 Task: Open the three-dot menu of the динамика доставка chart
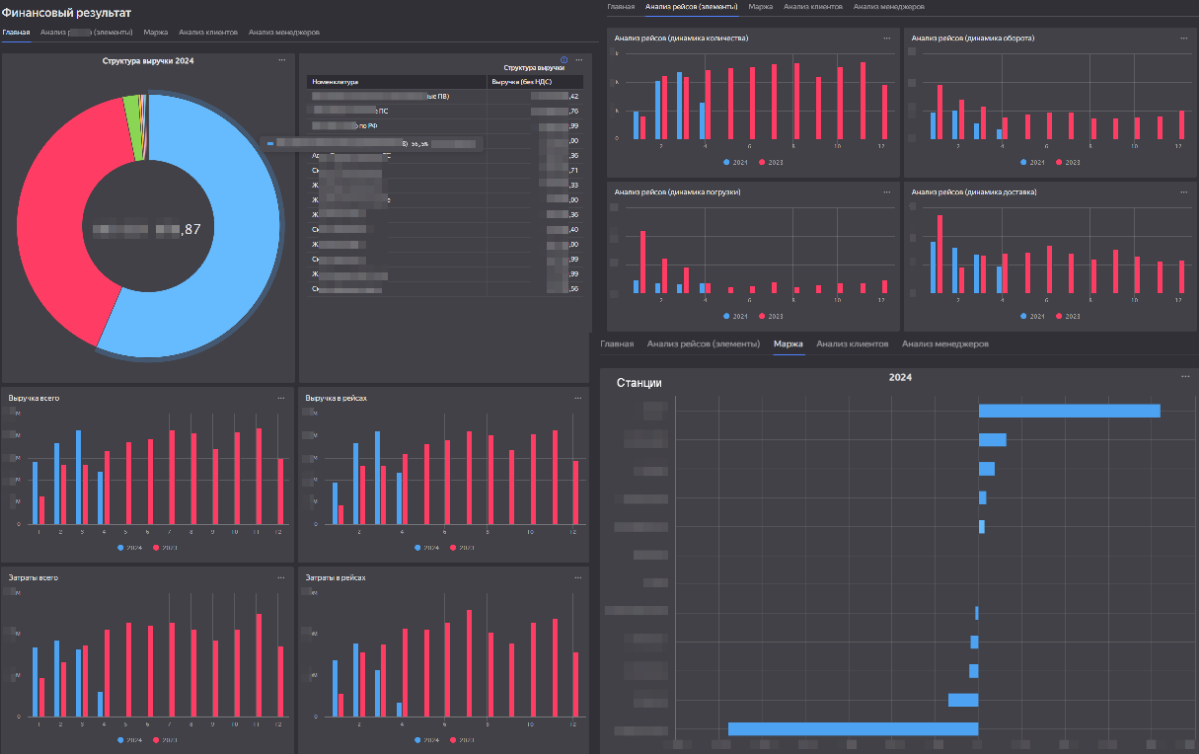click(1183, 191)
